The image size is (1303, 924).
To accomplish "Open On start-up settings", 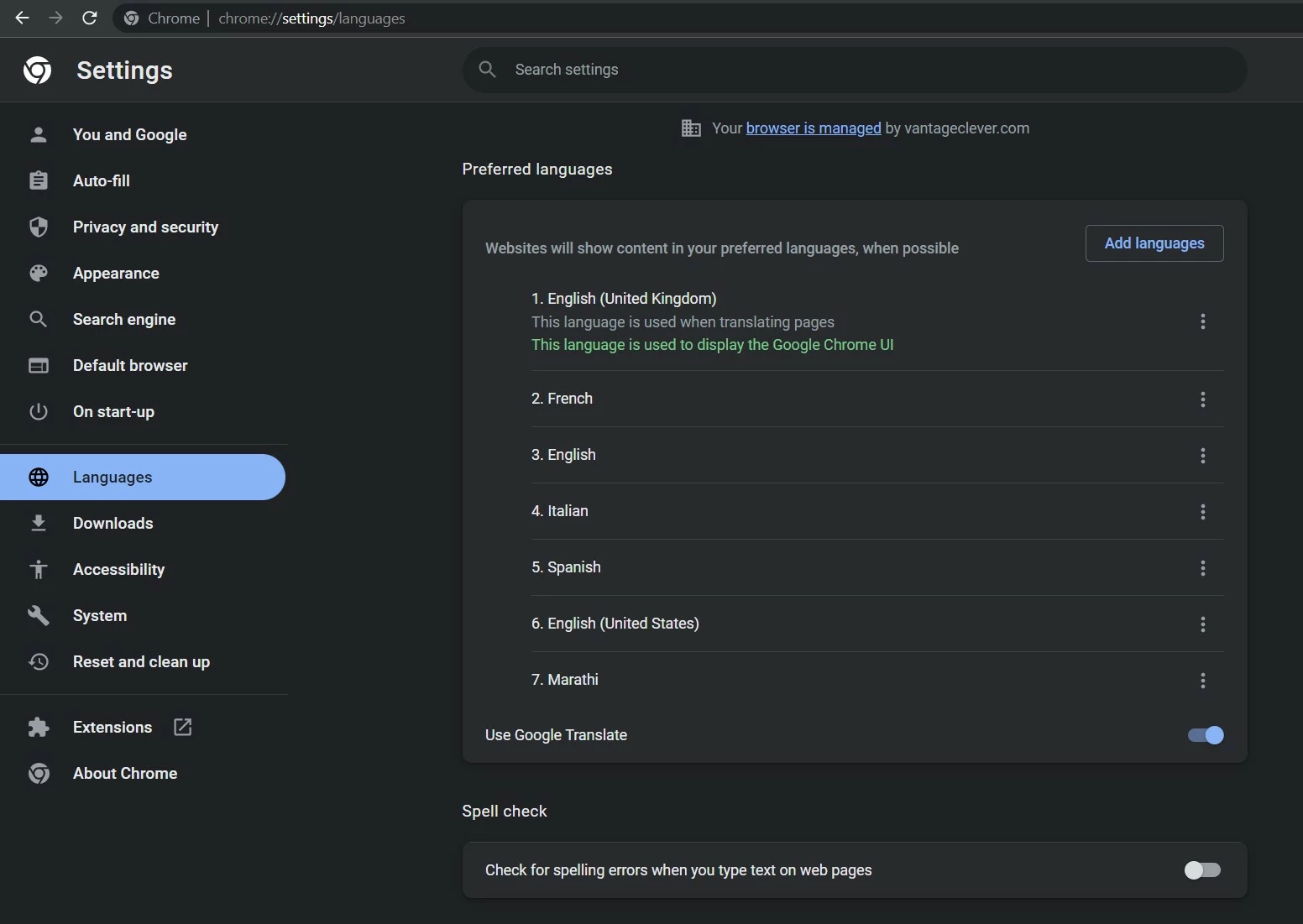I will 143,411.
